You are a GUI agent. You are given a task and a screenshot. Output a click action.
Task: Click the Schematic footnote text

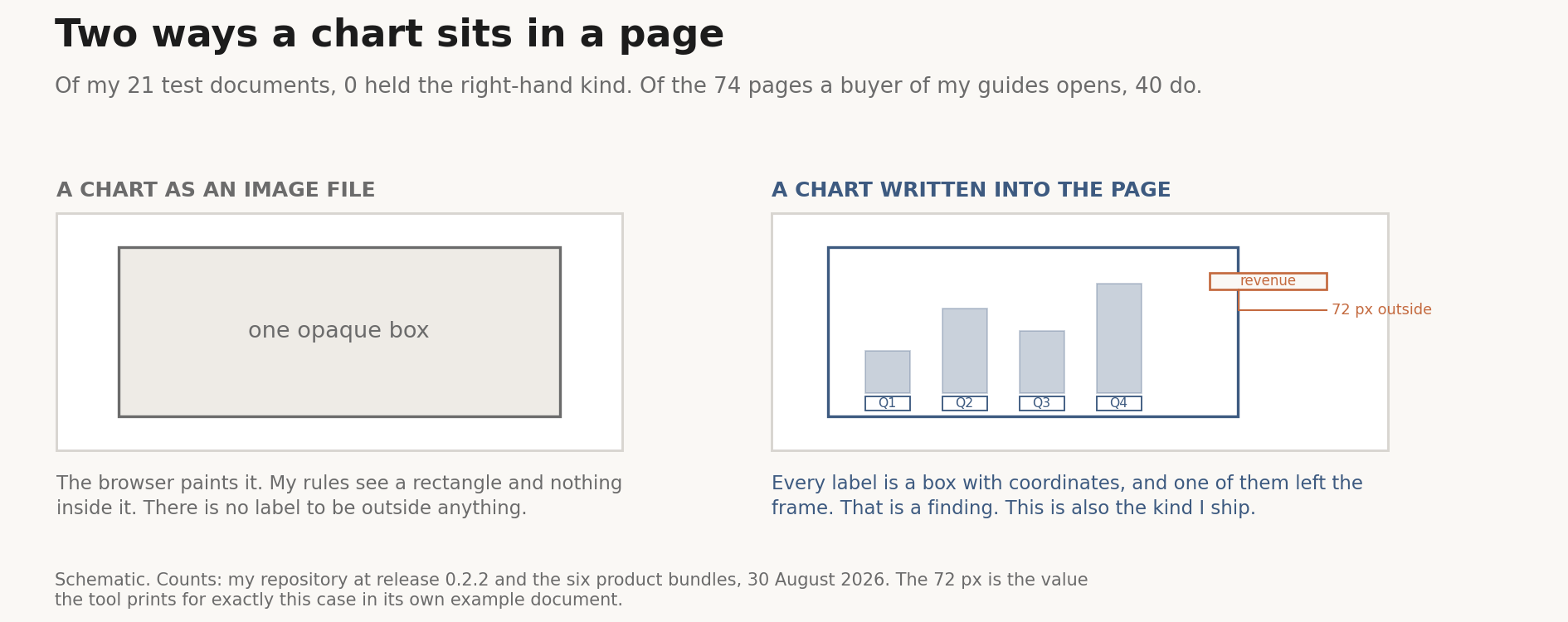[x=571, y=590]
